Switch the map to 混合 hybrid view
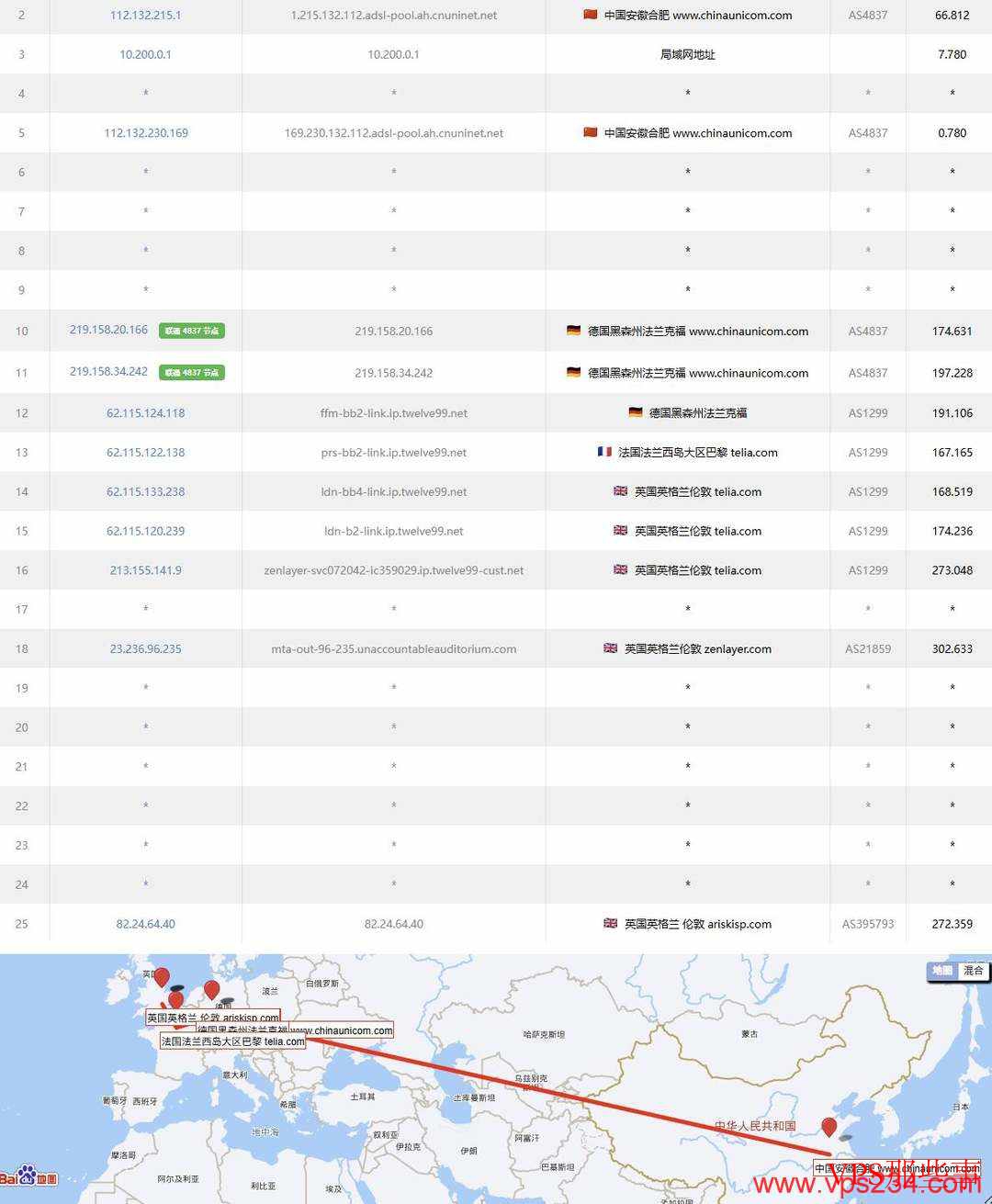992x1204 pixels. [x=975, y=970]
